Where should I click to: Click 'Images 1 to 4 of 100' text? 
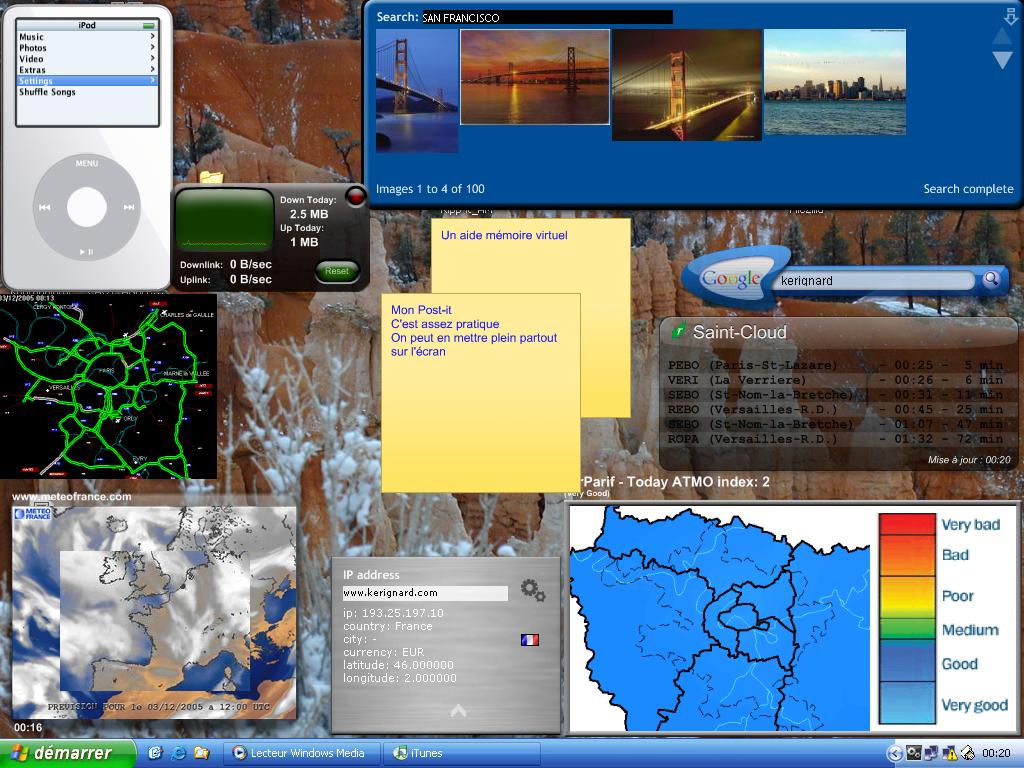(430, 189)
